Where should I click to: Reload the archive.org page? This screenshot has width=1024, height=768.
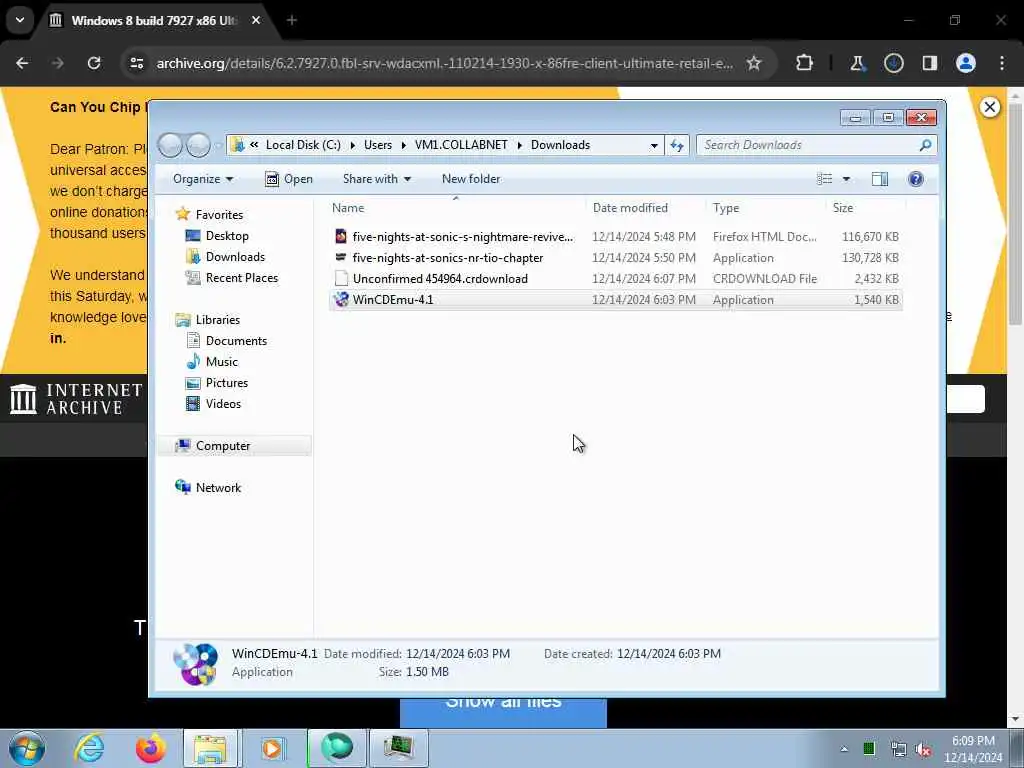click(94, 63)
